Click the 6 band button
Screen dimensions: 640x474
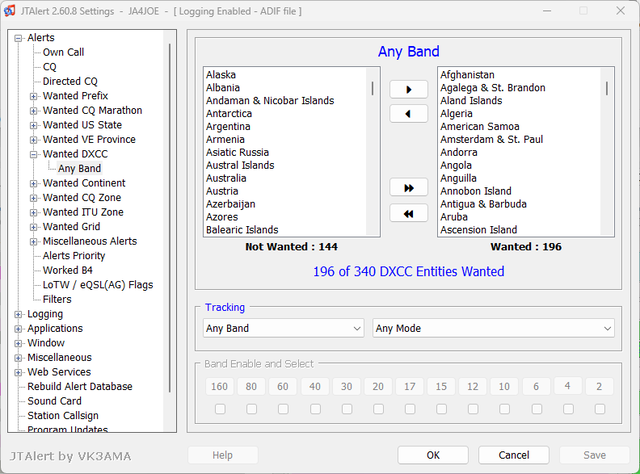click(x=536, y=386)
